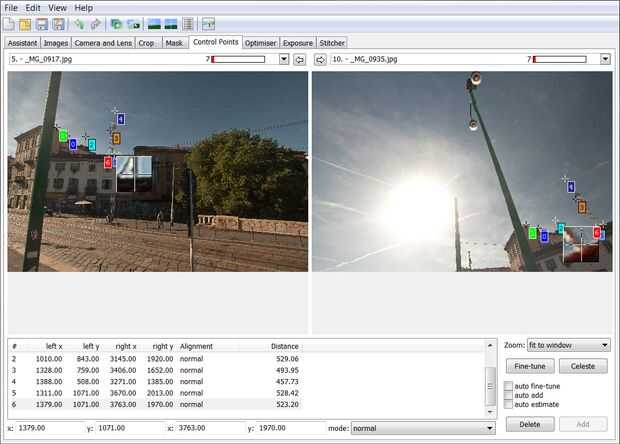The height and width of the screenshot is (444, 620).
Task: Open the mode normal dropdown
Action: [x=423, y=428]
